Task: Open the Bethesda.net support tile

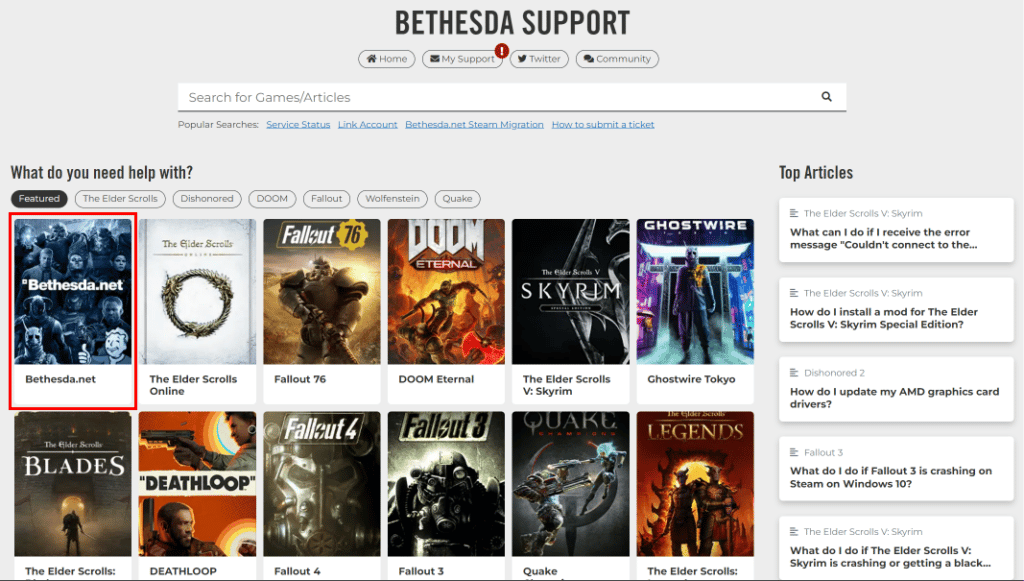Action: pyautogui.click(x=72, y=295)
